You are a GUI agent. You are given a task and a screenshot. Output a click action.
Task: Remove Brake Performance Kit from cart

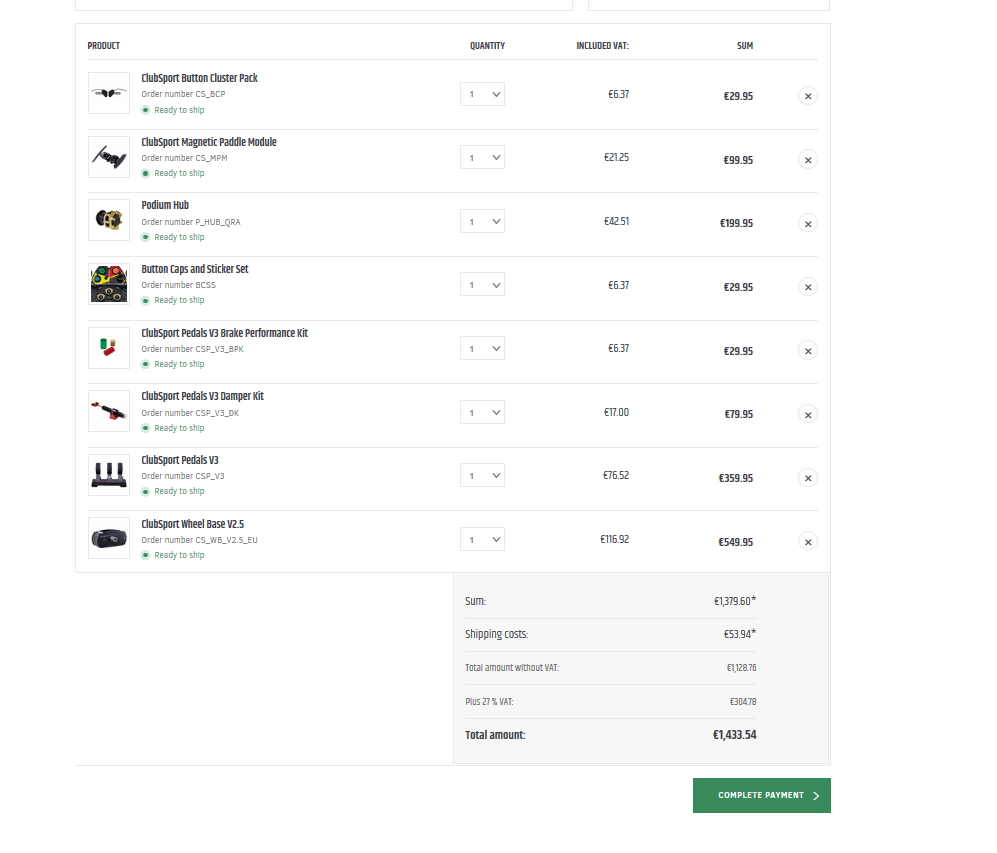[808, 351]
